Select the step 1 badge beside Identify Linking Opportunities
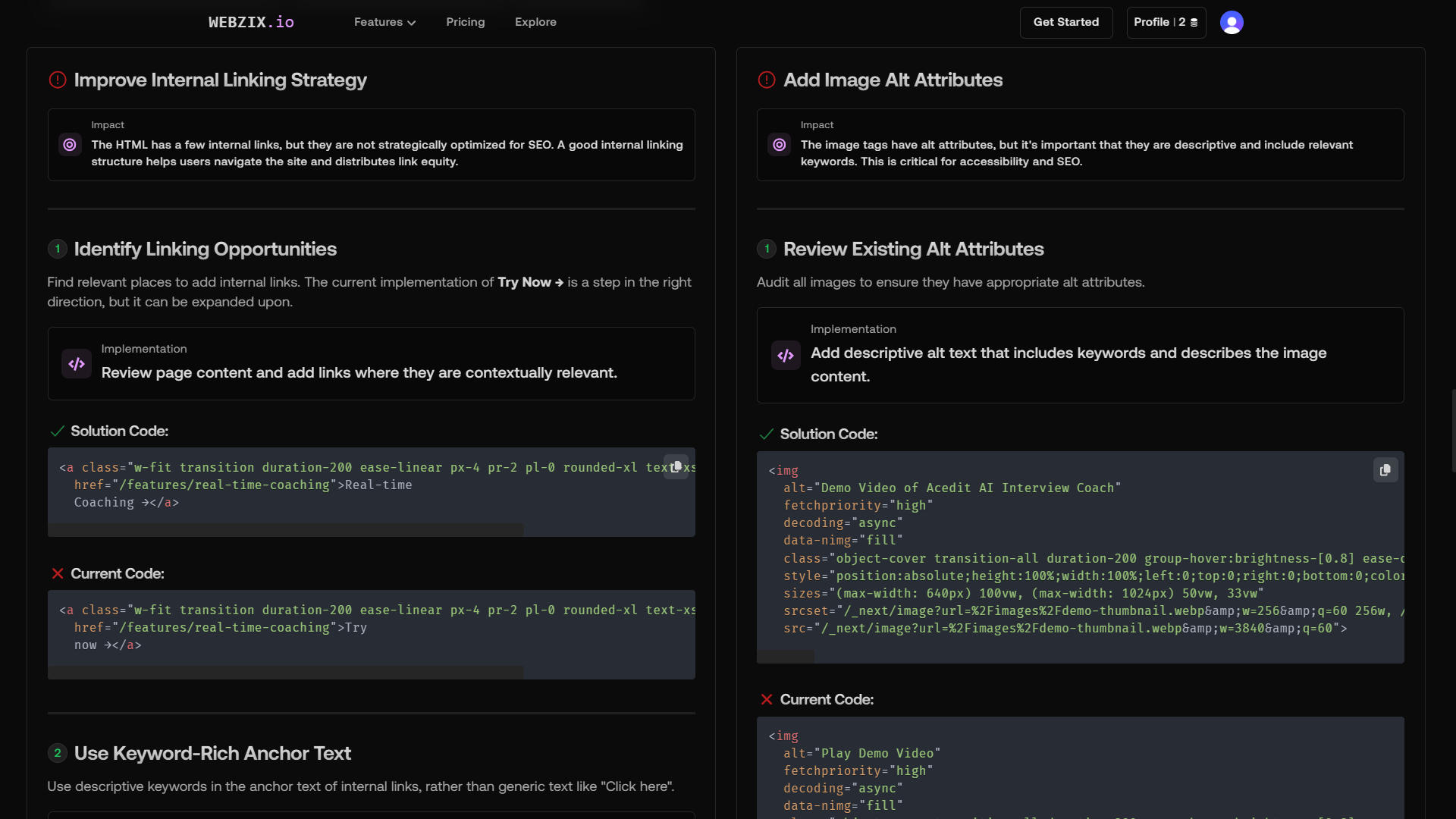This screenshot has width=1456, height=819. (x=58, y=248)
